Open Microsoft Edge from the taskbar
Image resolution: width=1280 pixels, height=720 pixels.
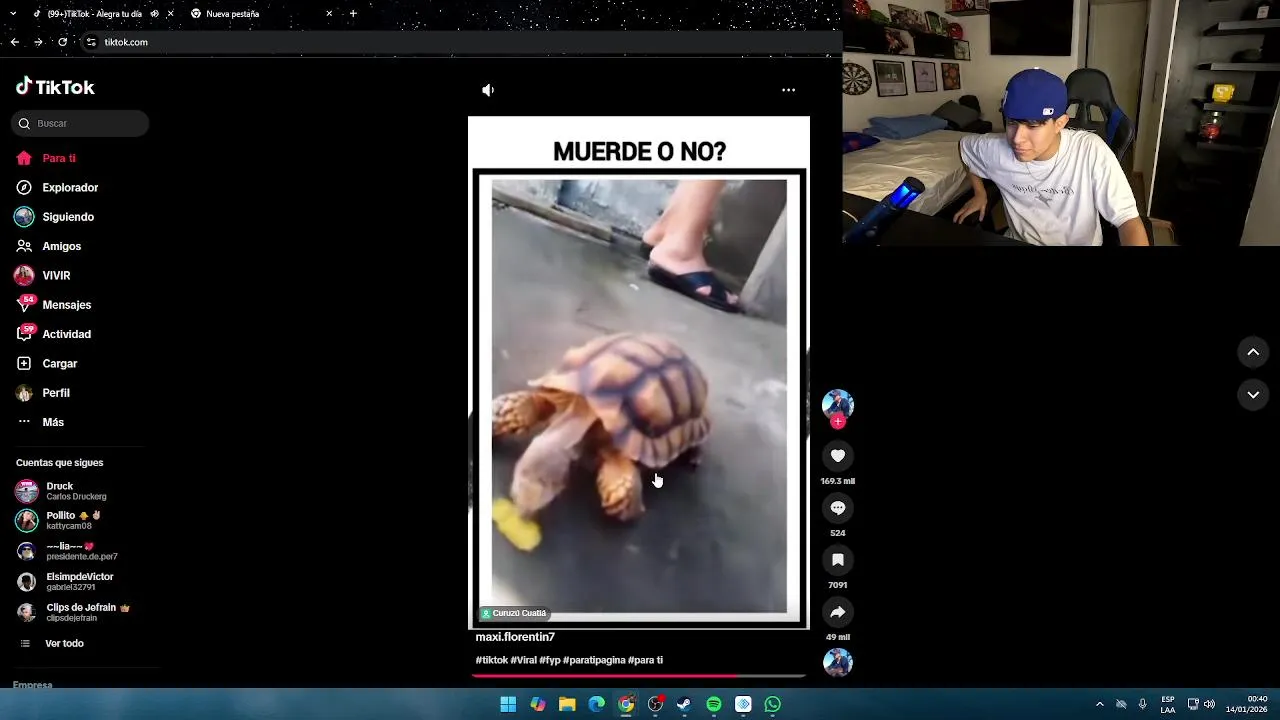(597, 704)
